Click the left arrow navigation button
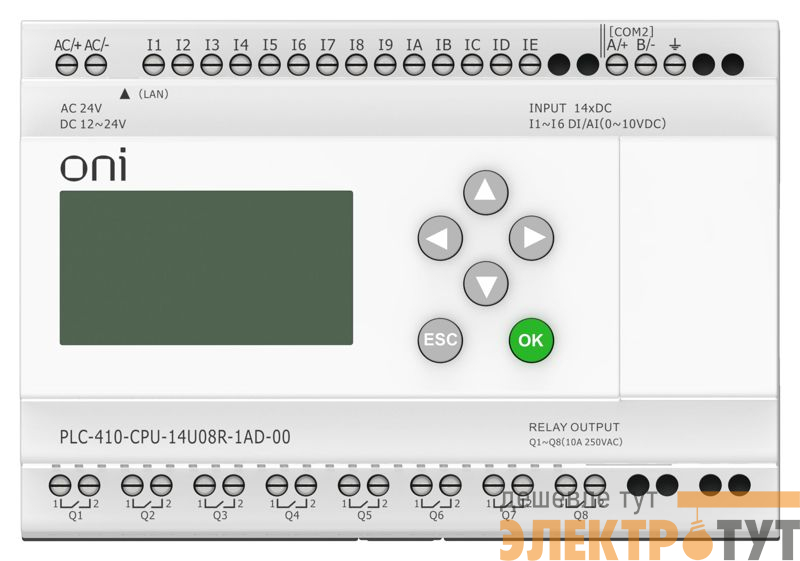 [x=440, y=238]
